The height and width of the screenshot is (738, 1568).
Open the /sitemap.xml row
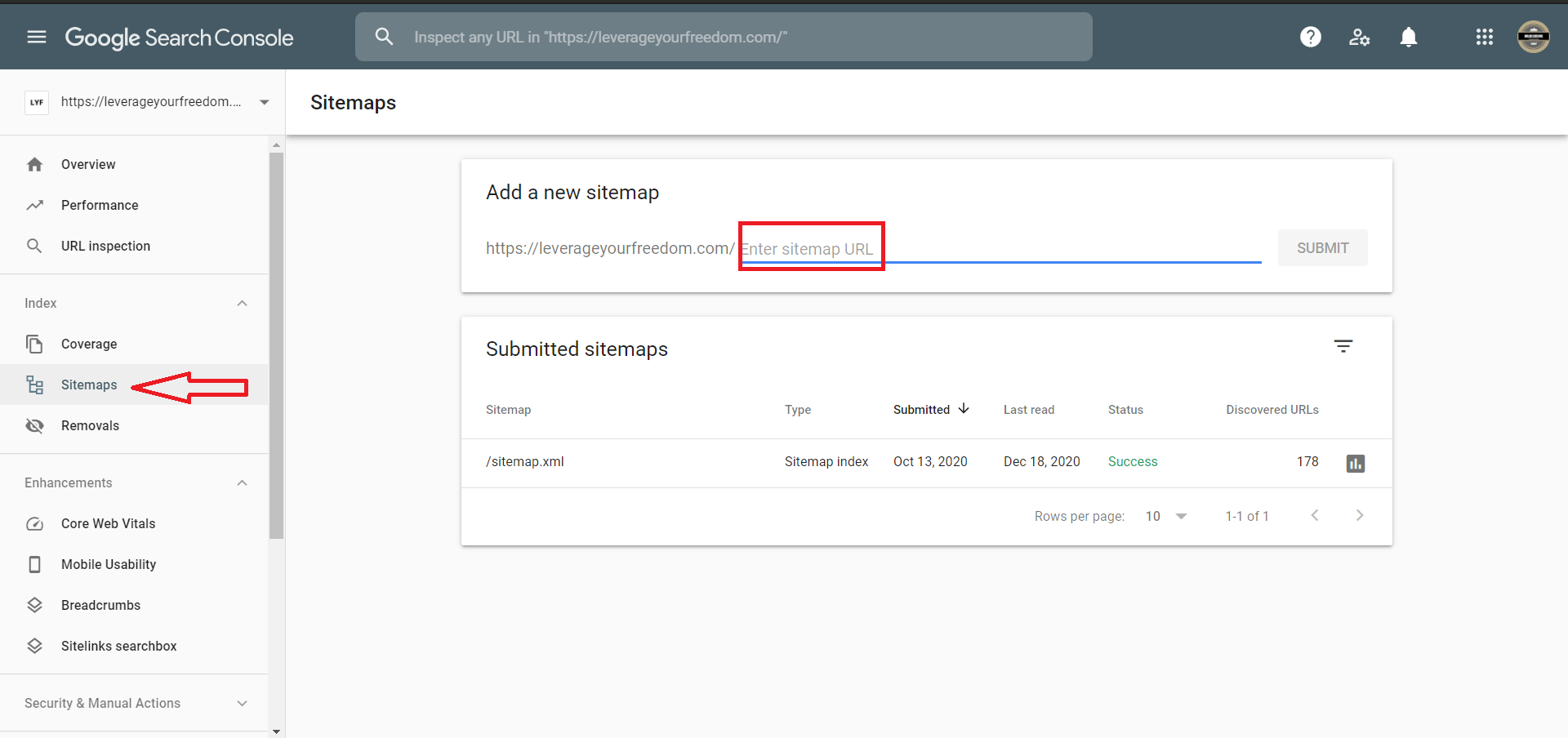[x=927, y=463]
